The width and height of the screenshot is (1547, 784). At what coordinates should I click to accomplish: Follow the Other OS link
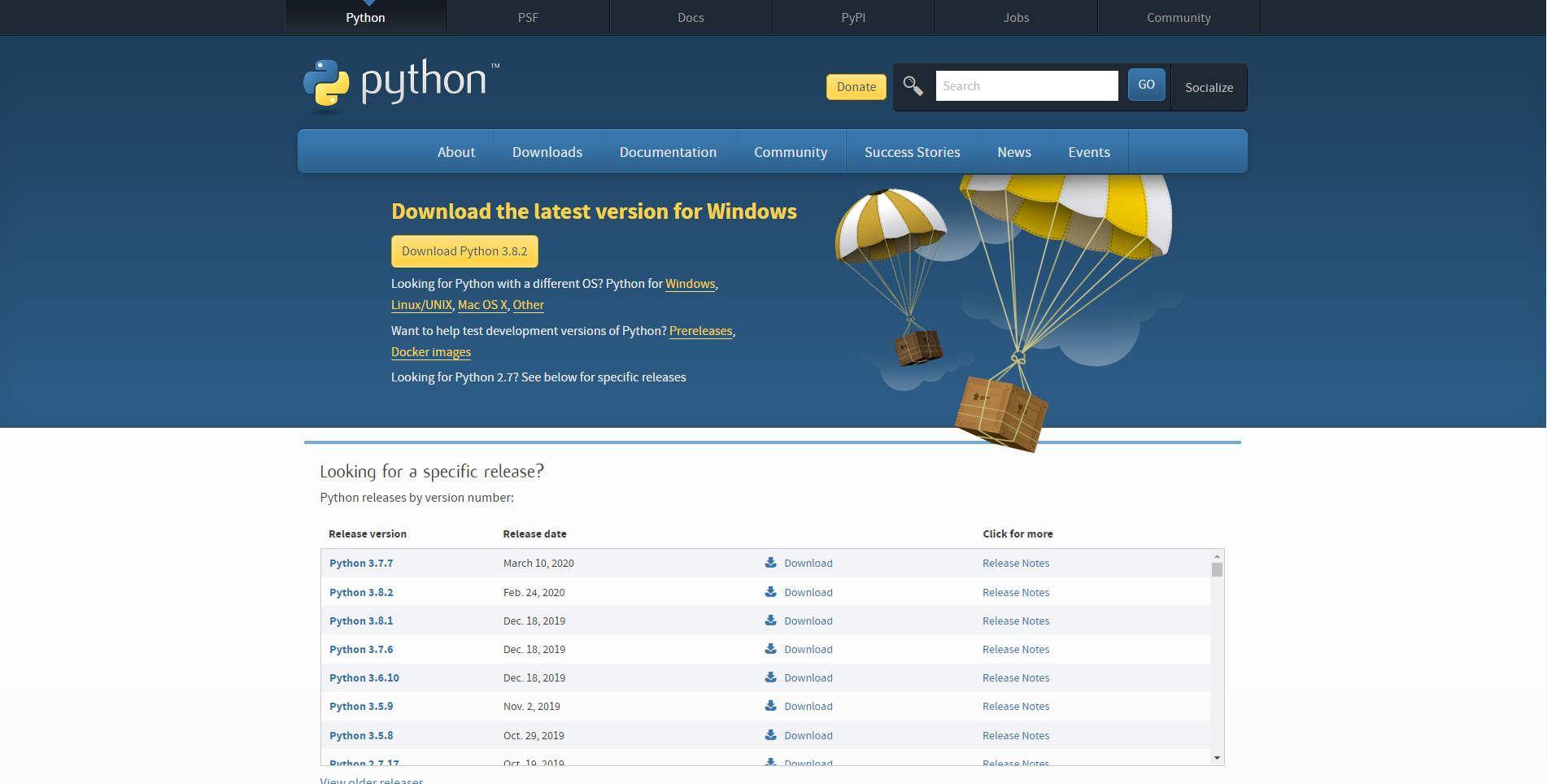coord(529,305)
